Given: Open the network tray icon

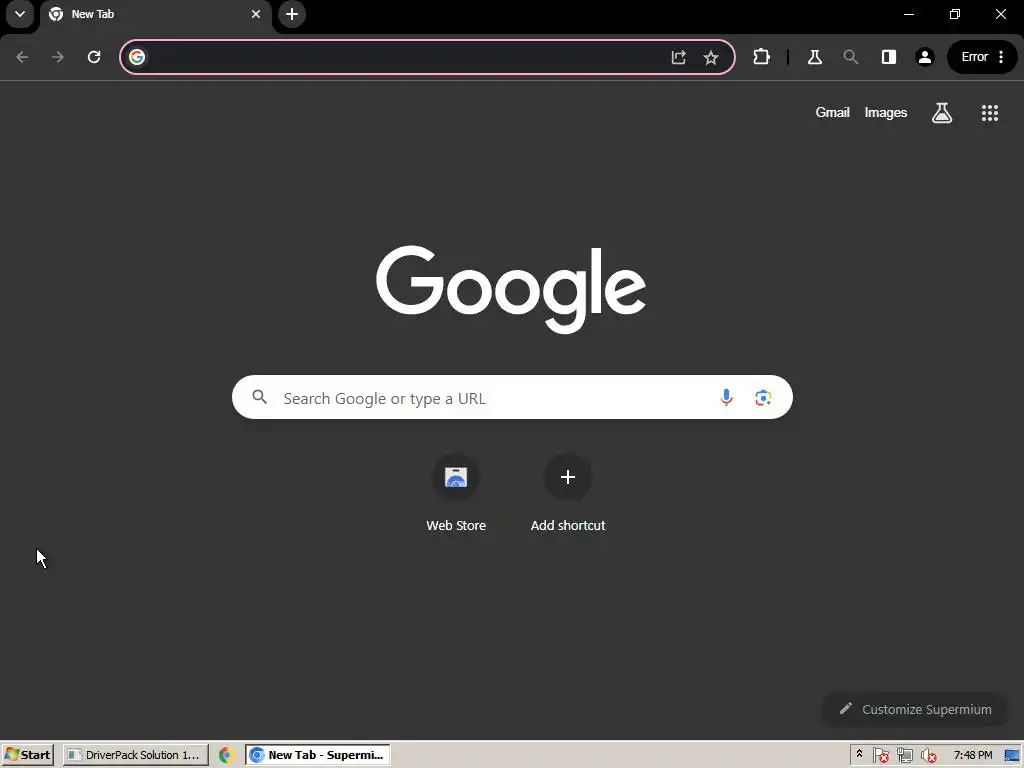Looking at the screenshot, I should pos(904,755).
